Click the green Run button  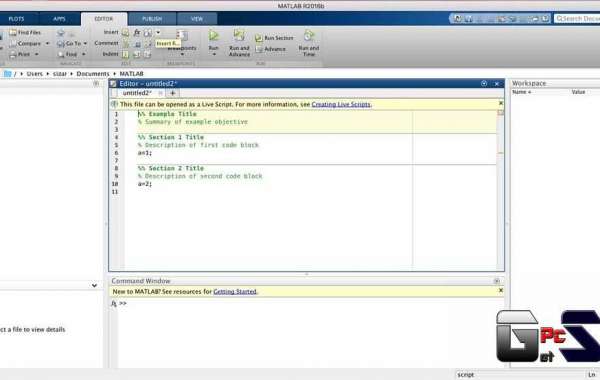(214, 36)
